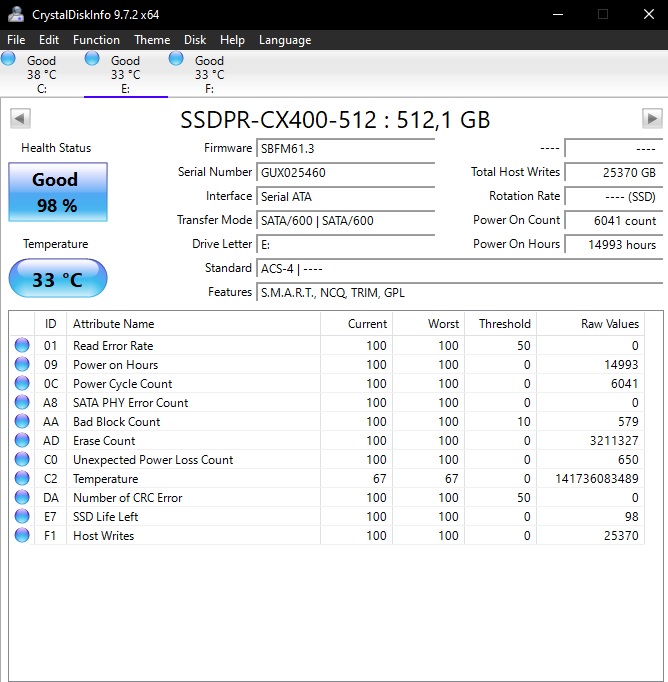Click the Power On Hours value 14993 hours
Viewport: 668px width, 682px height.
pyautogui.click(x=614, y=244)
